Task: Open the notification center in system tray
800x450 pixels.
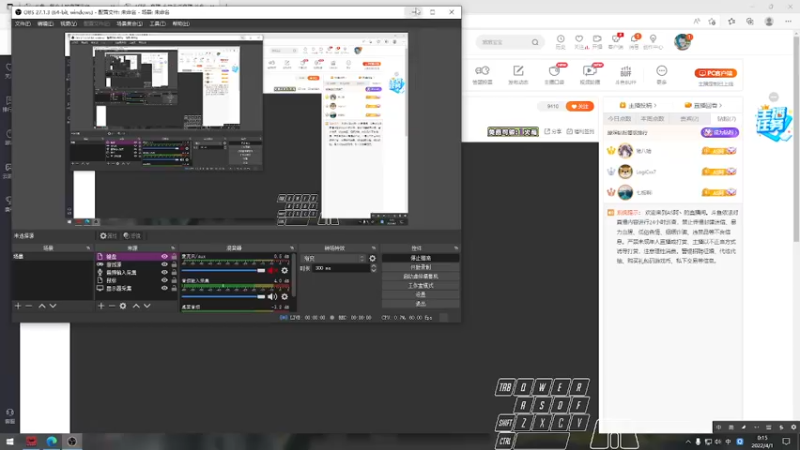Action: coord(786,442)
